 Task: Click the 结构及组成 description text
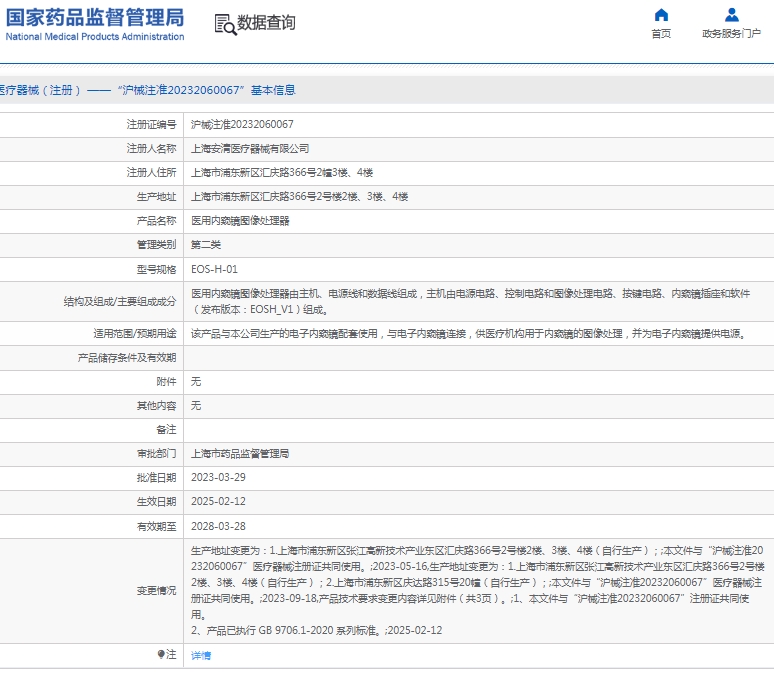pyautogui.click(x=470, y=302)
